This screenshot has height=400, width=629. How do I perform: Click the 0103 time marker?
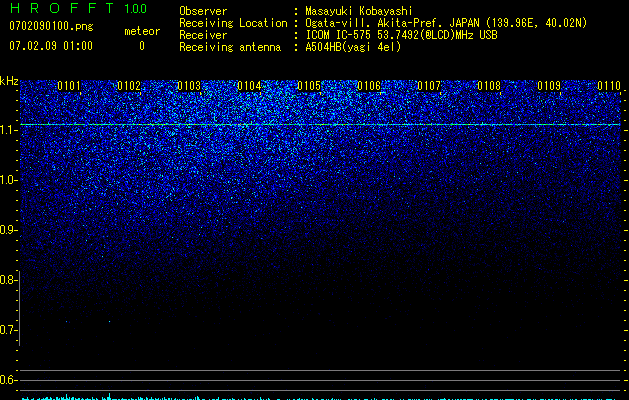(189, 86)
